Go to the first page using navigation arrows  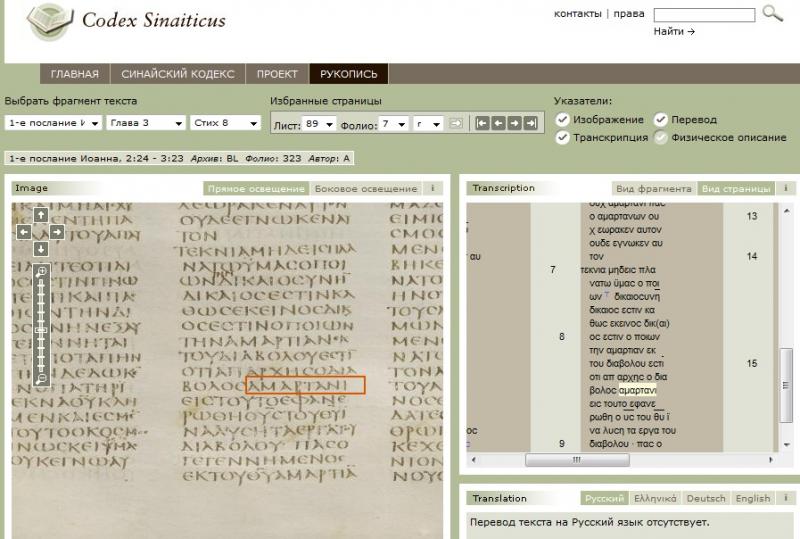click(x=482, y=123)
